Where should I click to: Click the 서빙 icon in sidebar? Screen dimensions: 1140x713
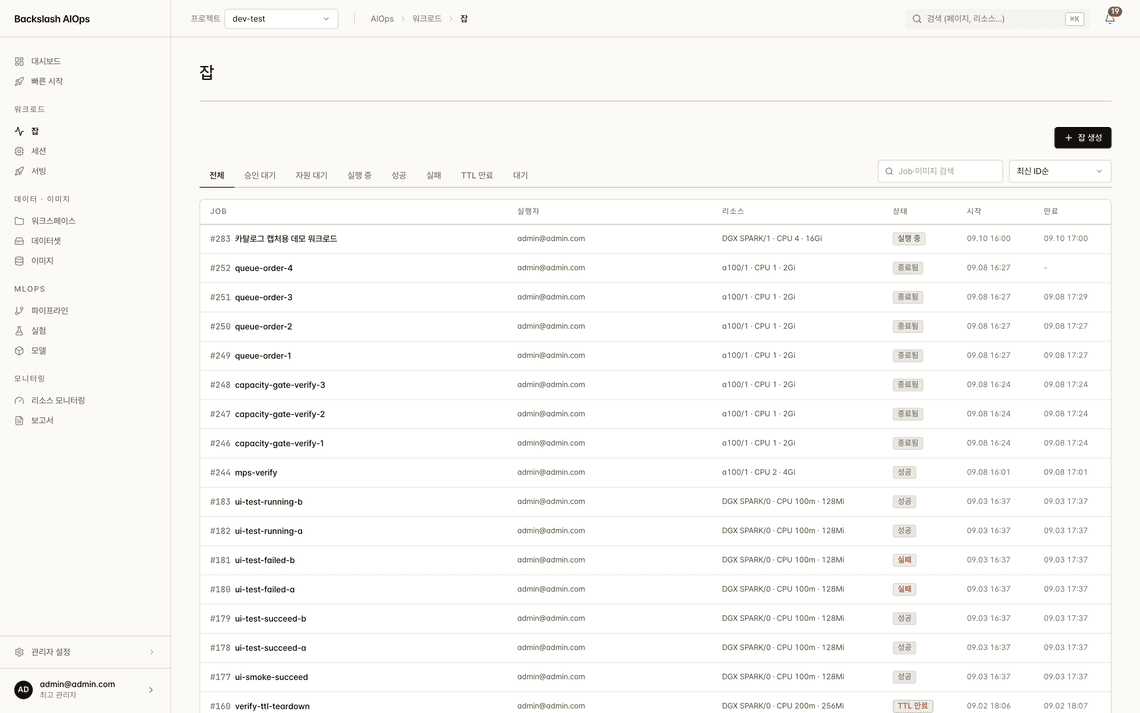19,172
